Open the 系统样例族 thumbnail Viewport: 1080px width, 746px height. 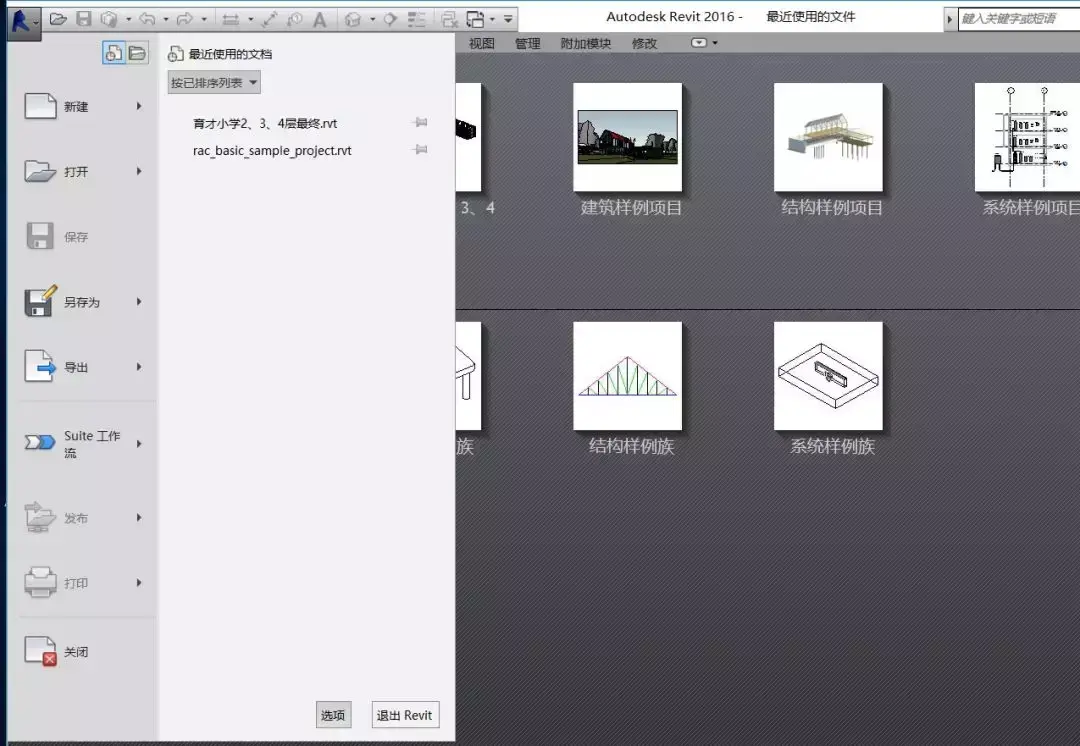click(x=828, y=376)
